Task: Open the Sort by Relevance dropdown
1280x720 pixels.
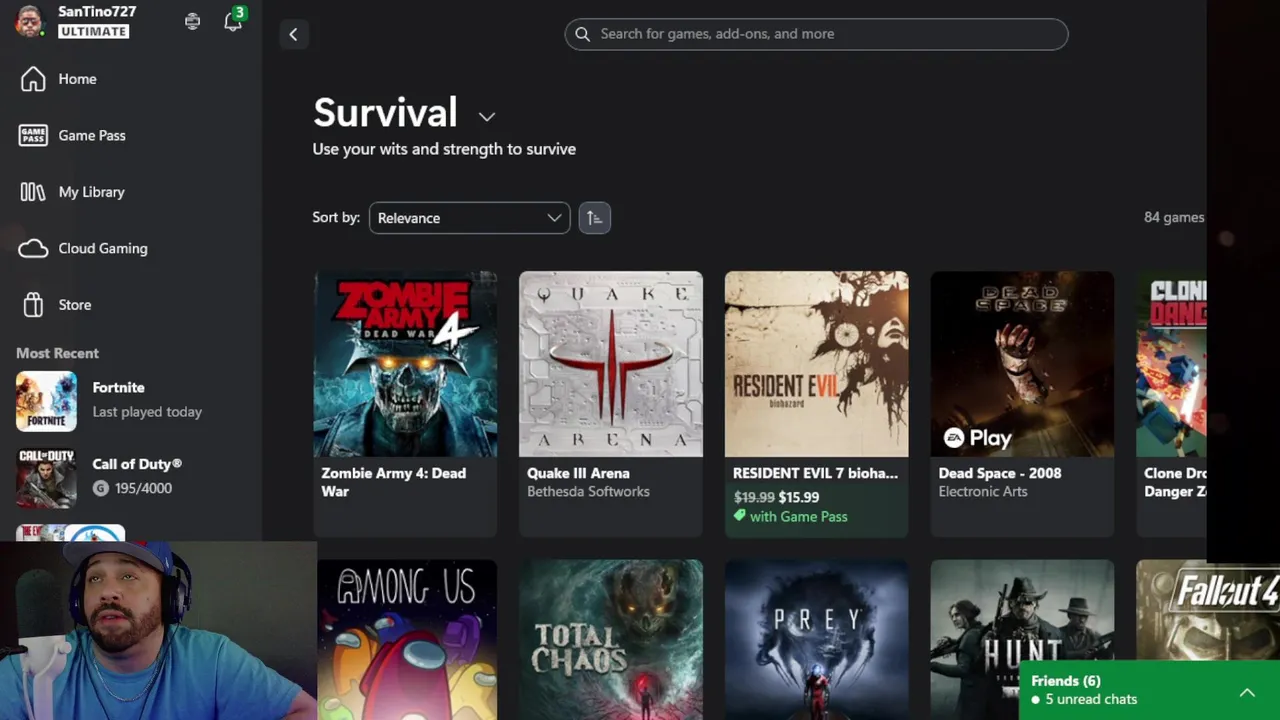Action: pyautogui.click(x=469, y=218)
